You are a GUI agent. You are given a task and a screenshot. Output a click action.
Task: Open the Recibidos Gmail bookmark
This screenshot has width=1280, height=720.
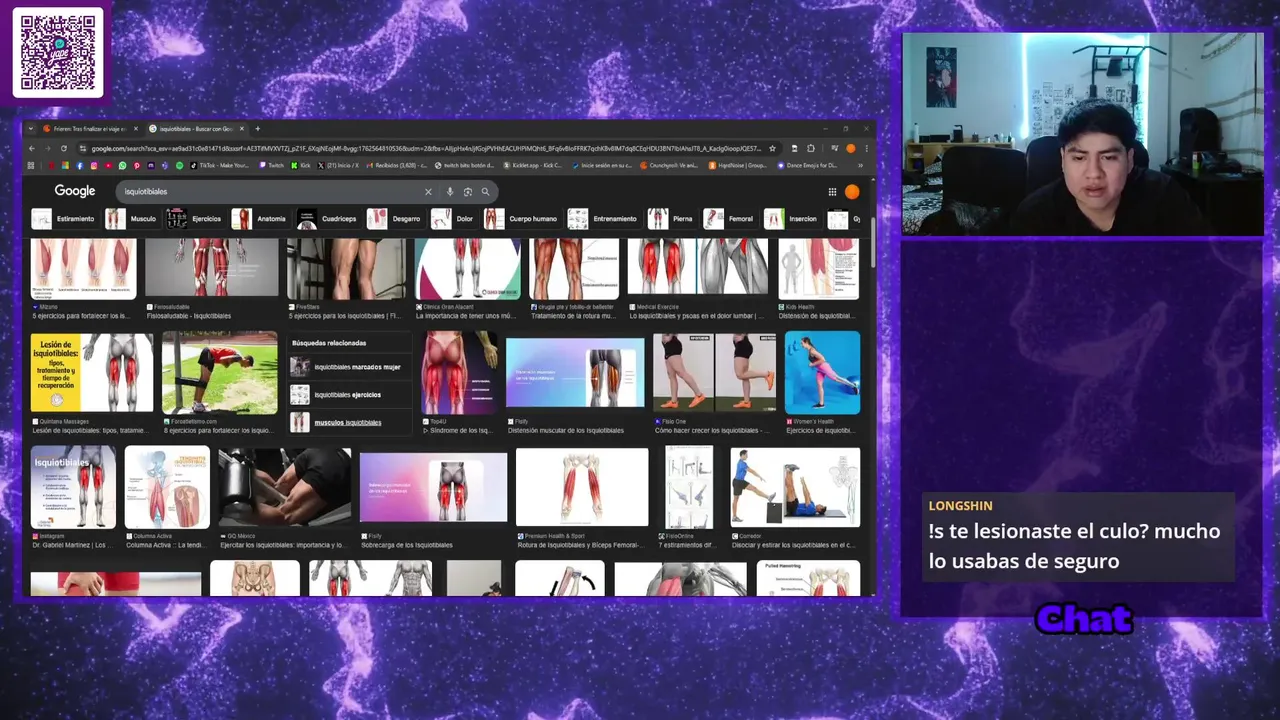coord(399,165)
